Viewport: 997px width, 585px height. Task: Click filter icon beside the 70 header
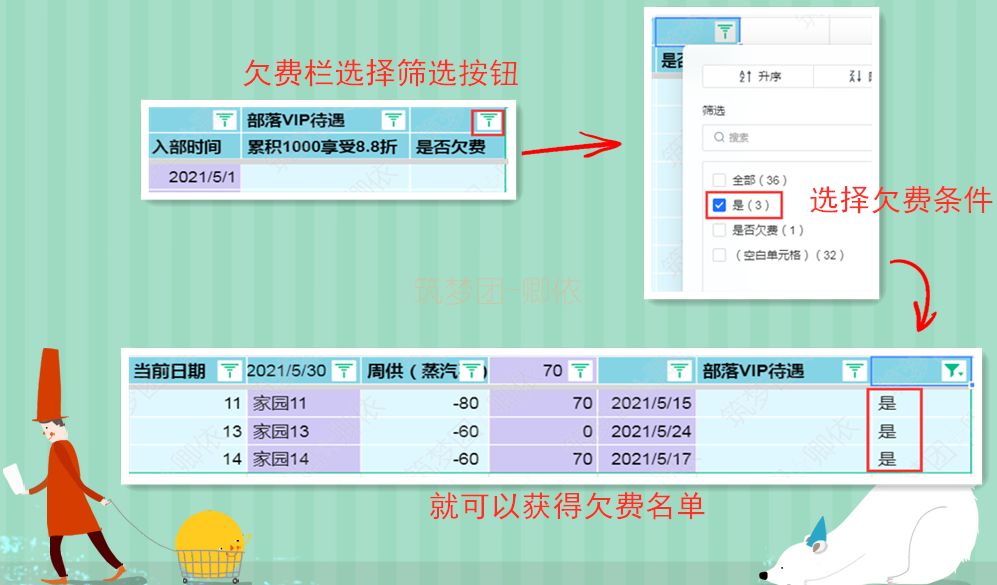click(x=580, y=371)
